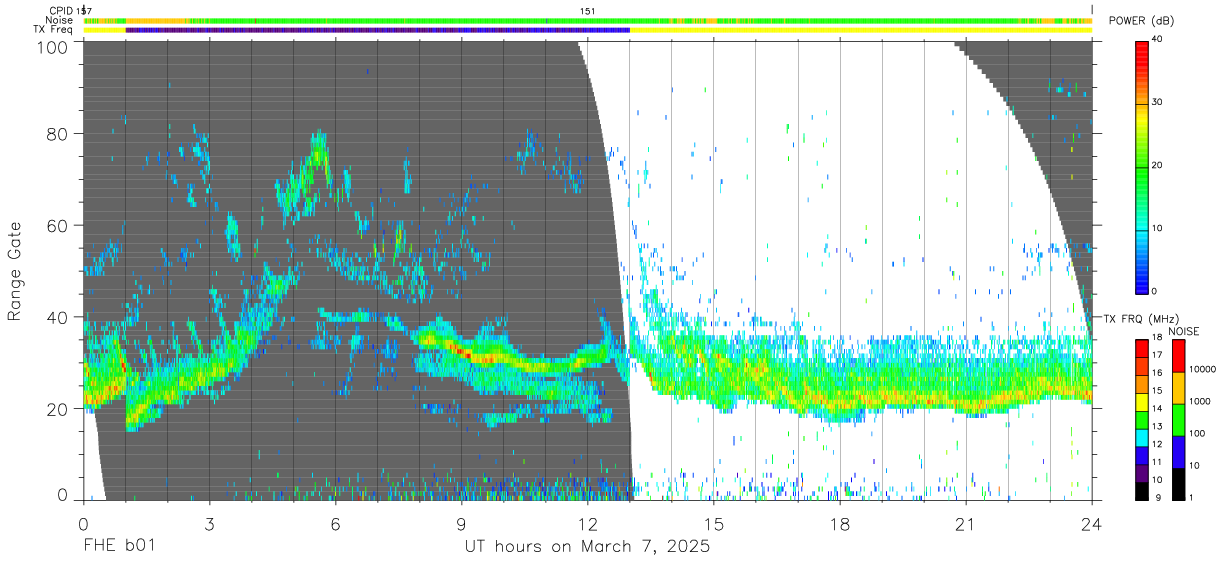This screenshot has width=1228, height=567.
Task: Click the UT hours on March 7, 2025 title
Action: (587, 547)
